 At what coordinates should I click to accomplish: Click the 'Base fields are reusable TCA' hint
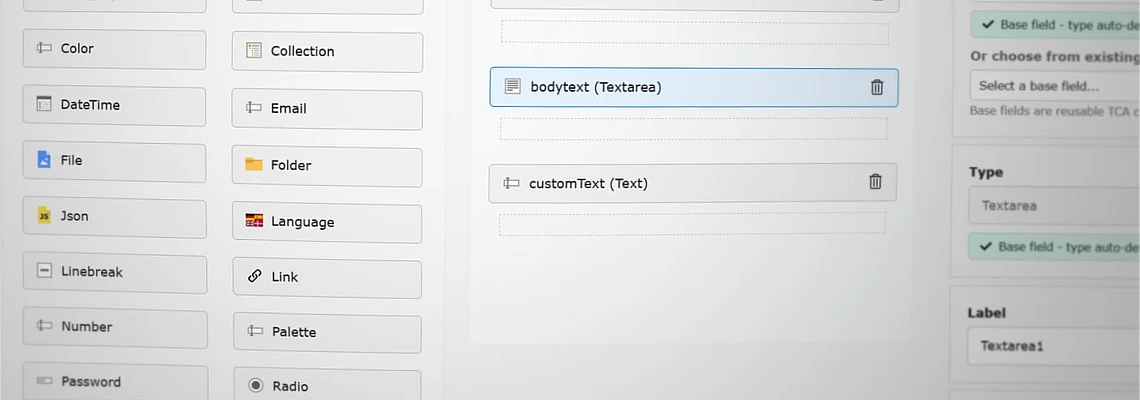tap(1054, 111)
